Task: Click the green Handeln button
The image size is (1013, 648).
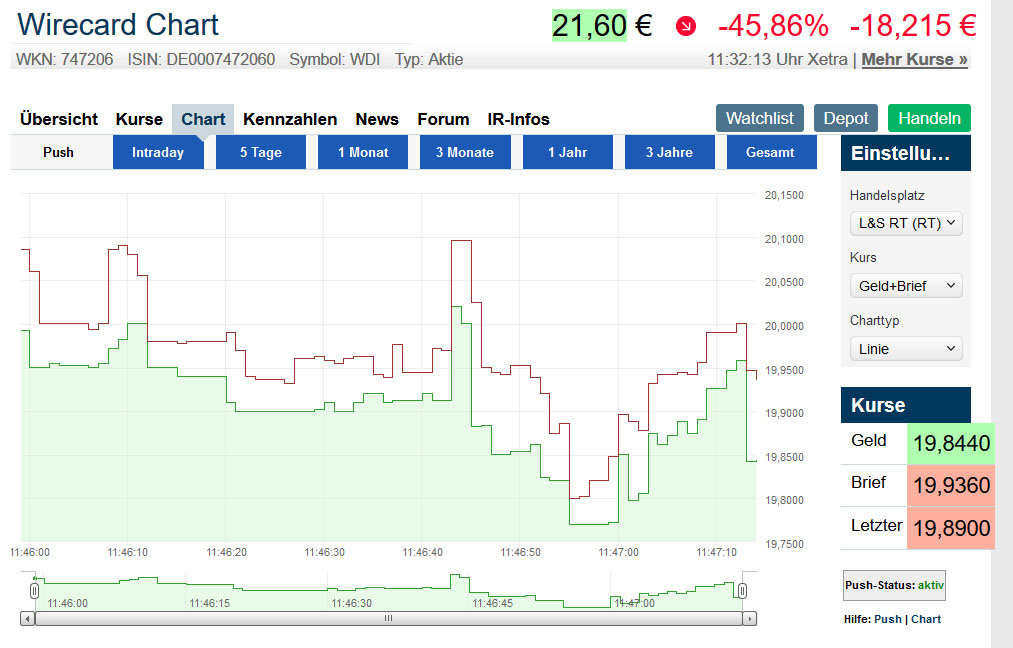Action: (929, 118)
